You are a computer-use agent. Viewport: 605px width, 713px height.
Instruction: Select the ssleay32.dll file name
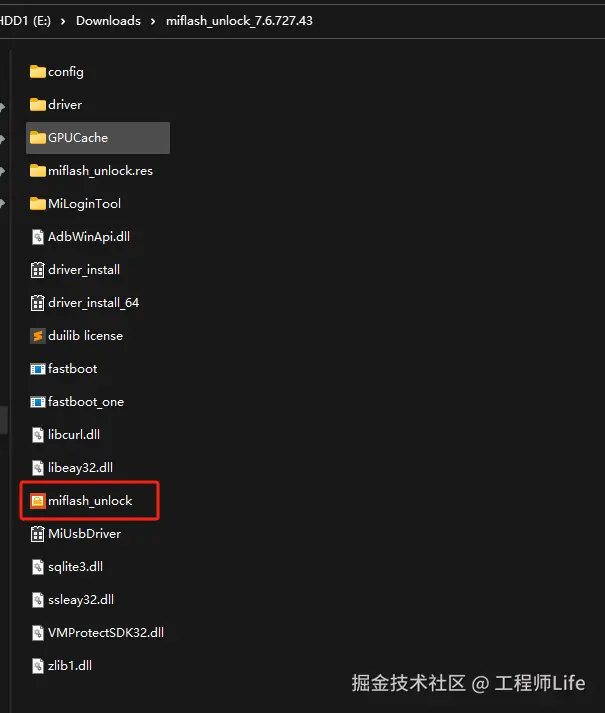(x=81, y=600)
